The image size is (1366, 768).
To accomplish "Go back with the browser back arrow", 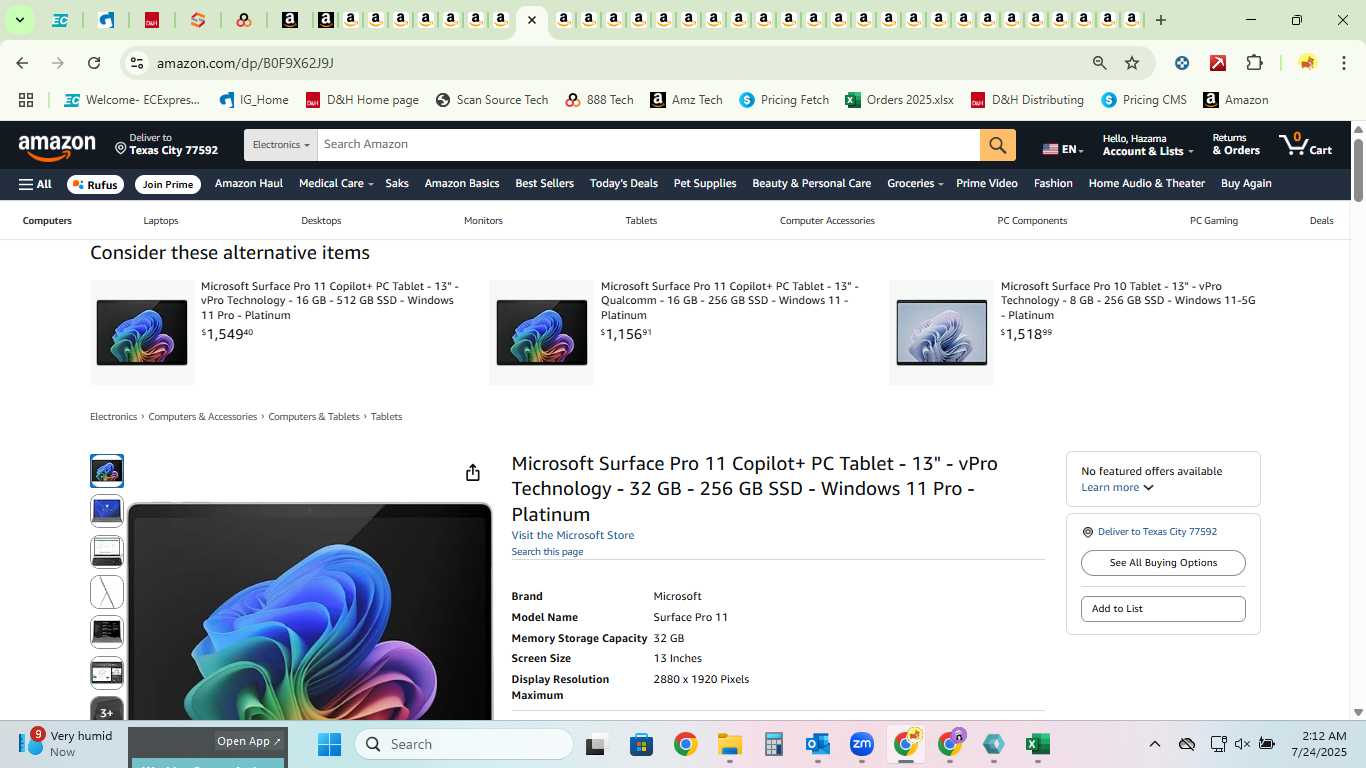I will 22,63.
